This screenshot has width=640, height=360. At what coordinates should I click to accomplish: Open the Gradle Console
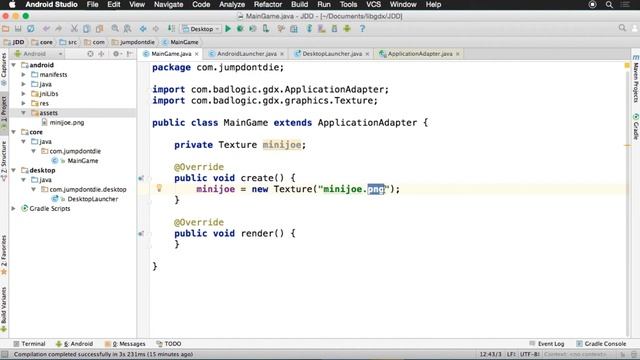point(601,344)
